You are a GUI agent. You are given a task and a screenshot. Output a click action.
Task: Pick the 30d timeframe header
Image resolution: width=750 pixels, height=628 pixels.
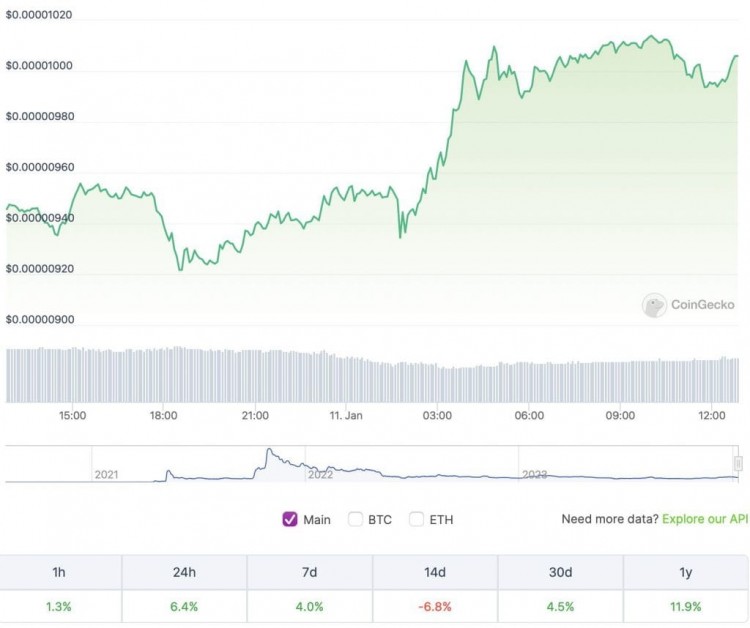pos(560,573)
